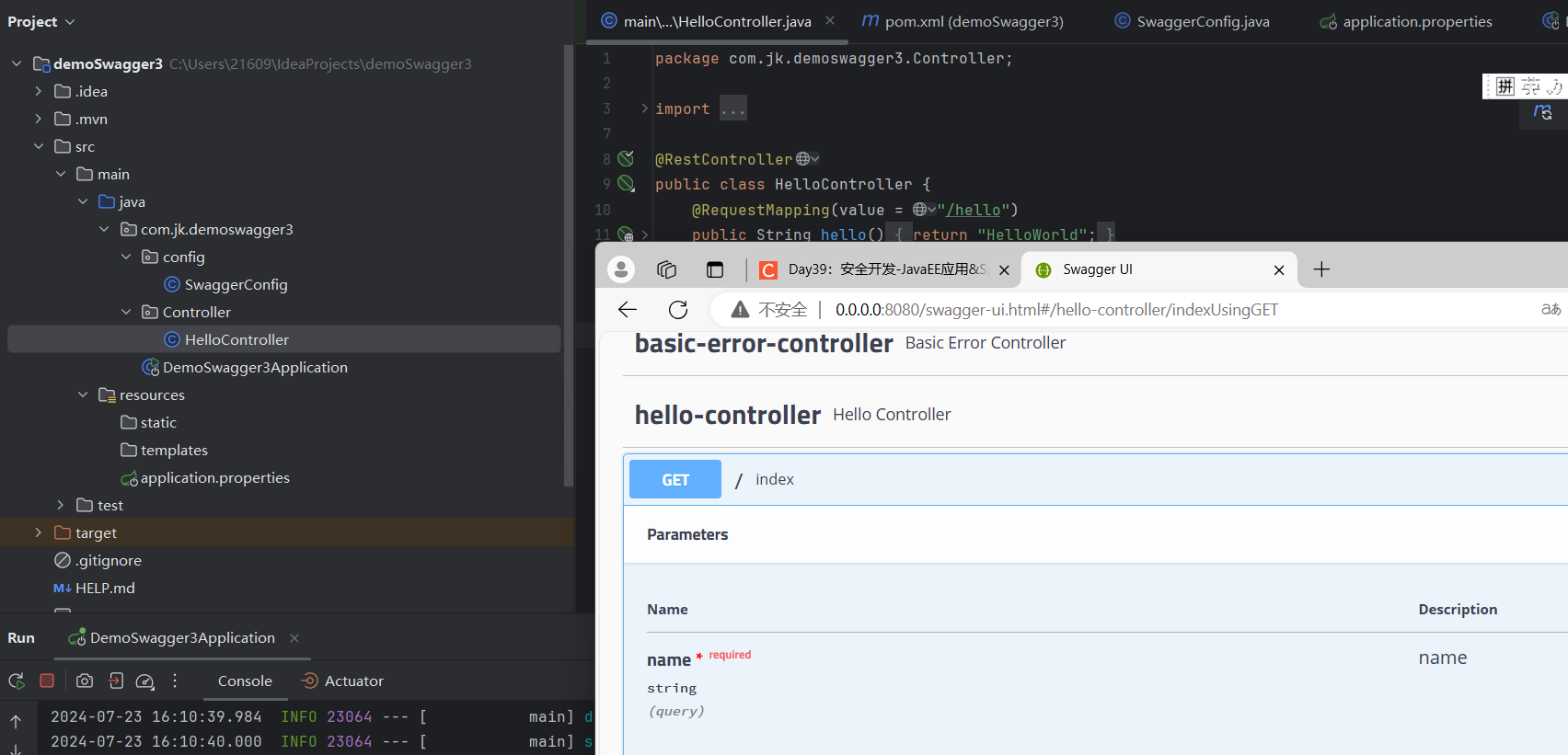1568x755 pixels.
Task: Click the attach debugger / exit icon
Action: click(116, 681)
